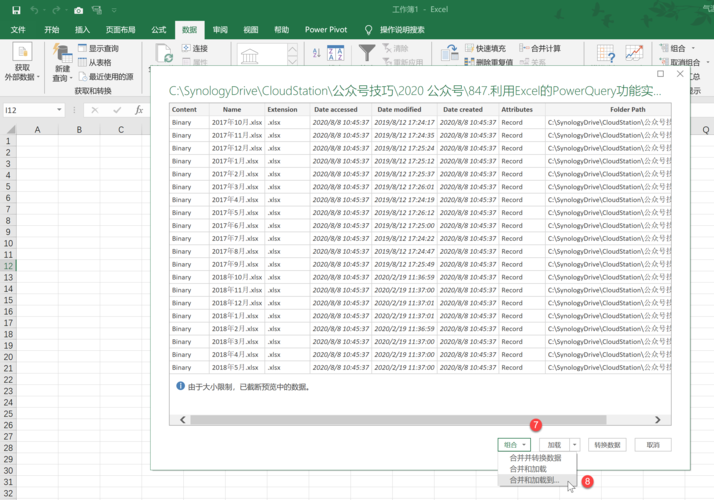Screen dimensions: 714x500
Task: Select row 12 header in worksheet
Action: [8, 266]
